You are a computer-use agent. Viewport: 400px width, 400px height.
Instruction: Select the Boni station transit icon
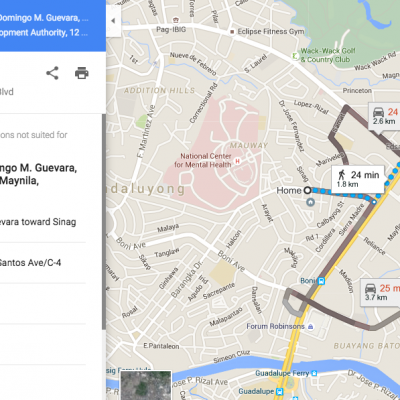321,281
